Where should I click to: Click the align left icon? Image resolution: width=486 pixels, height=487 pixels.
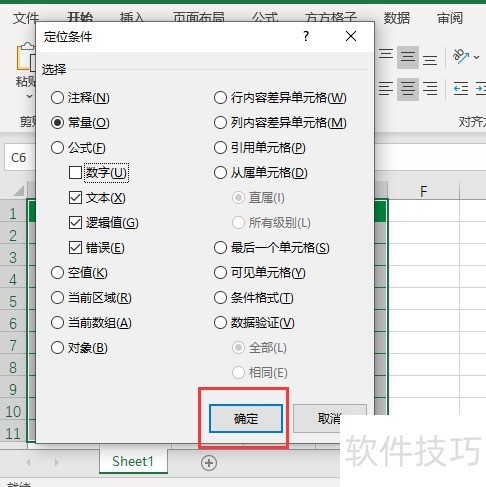(x=386, y=89)
